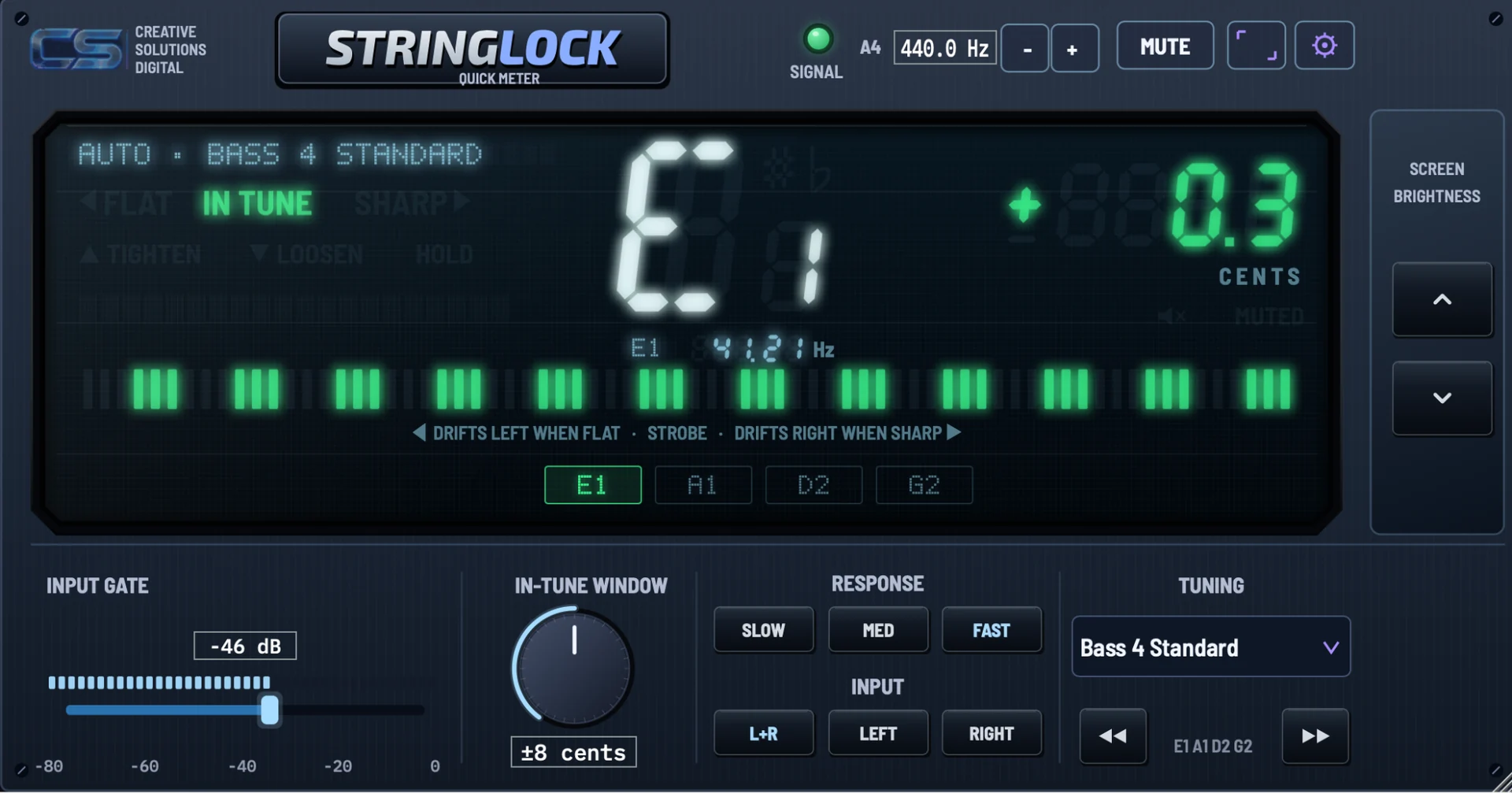This screenshot has width=1512, height=793.
Task: Click the strobe tuning bar display
Action: pos(687,389)
